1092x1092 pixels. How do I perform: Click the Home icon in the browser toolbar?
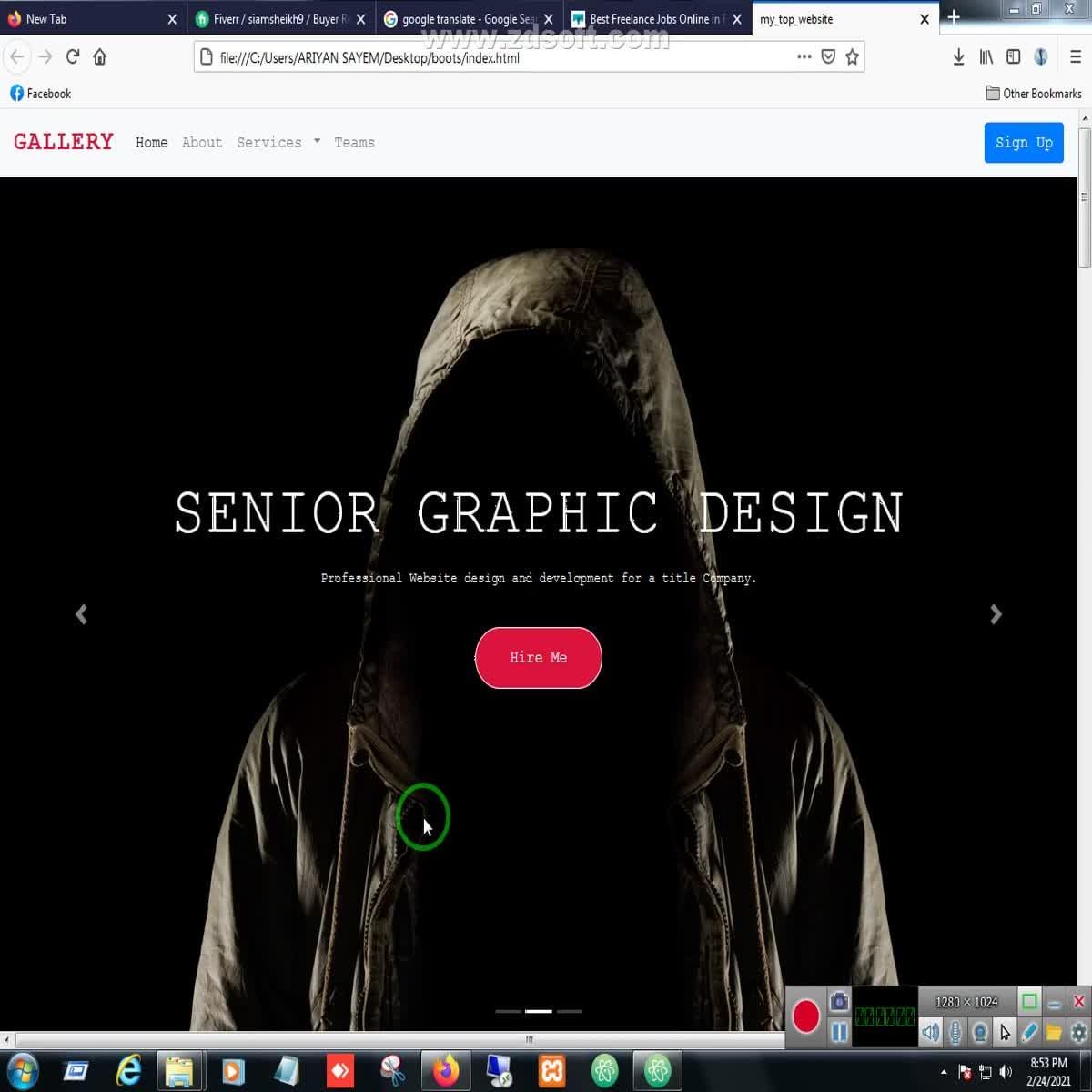[100, 56]
